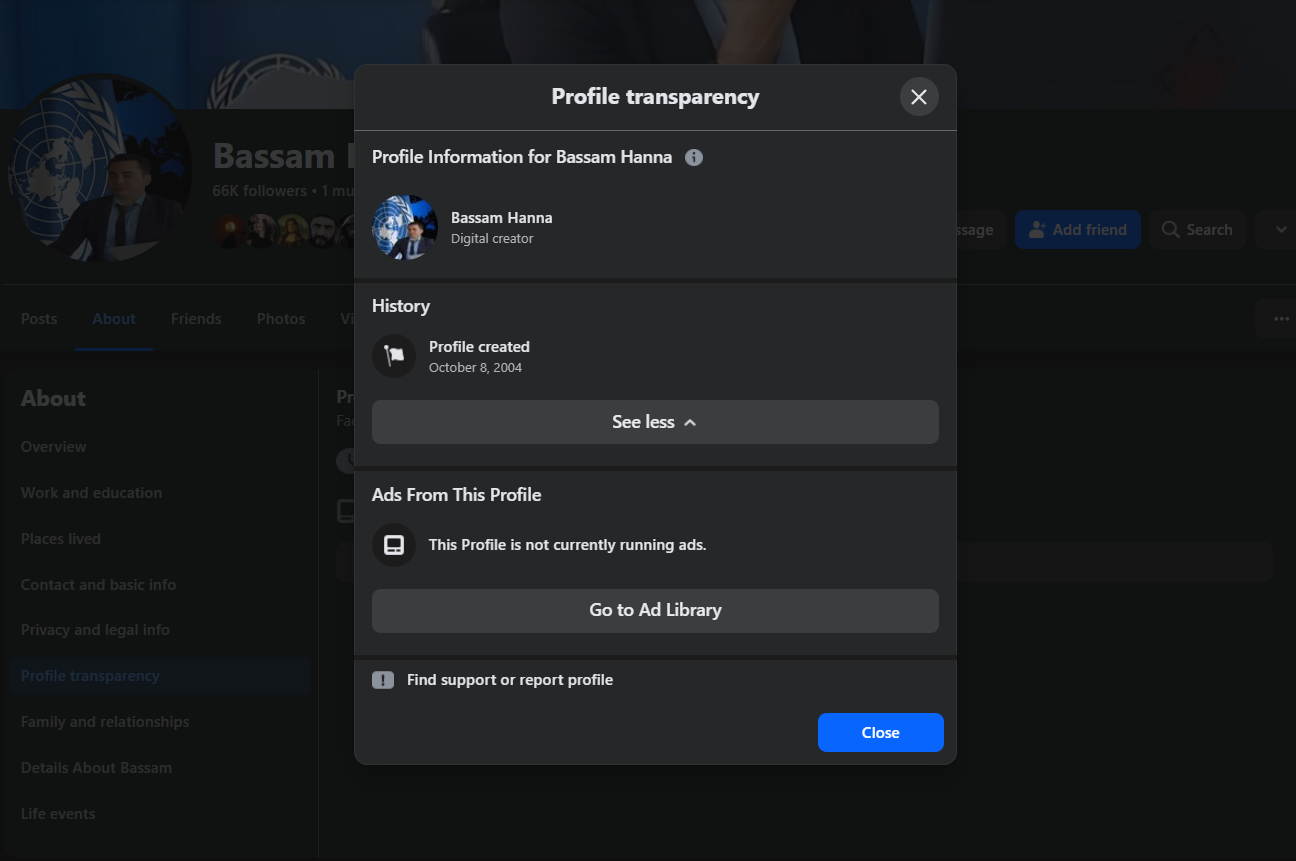Click the ads monitor icon in dialog

[x=394, y=545]
